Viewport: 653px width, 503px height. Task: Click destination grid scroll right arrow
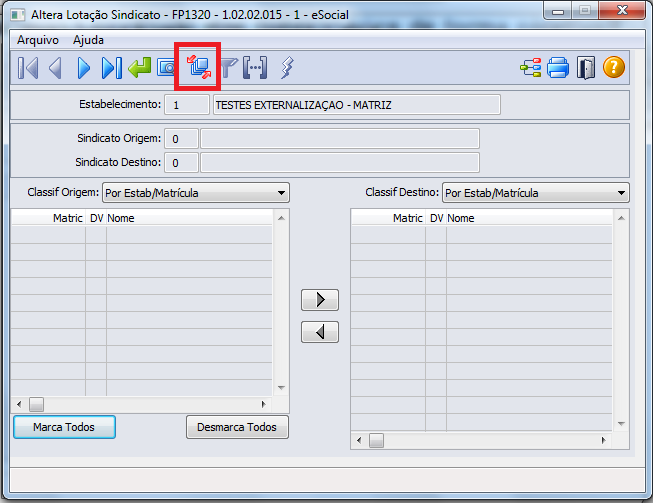tap(603, 440)
